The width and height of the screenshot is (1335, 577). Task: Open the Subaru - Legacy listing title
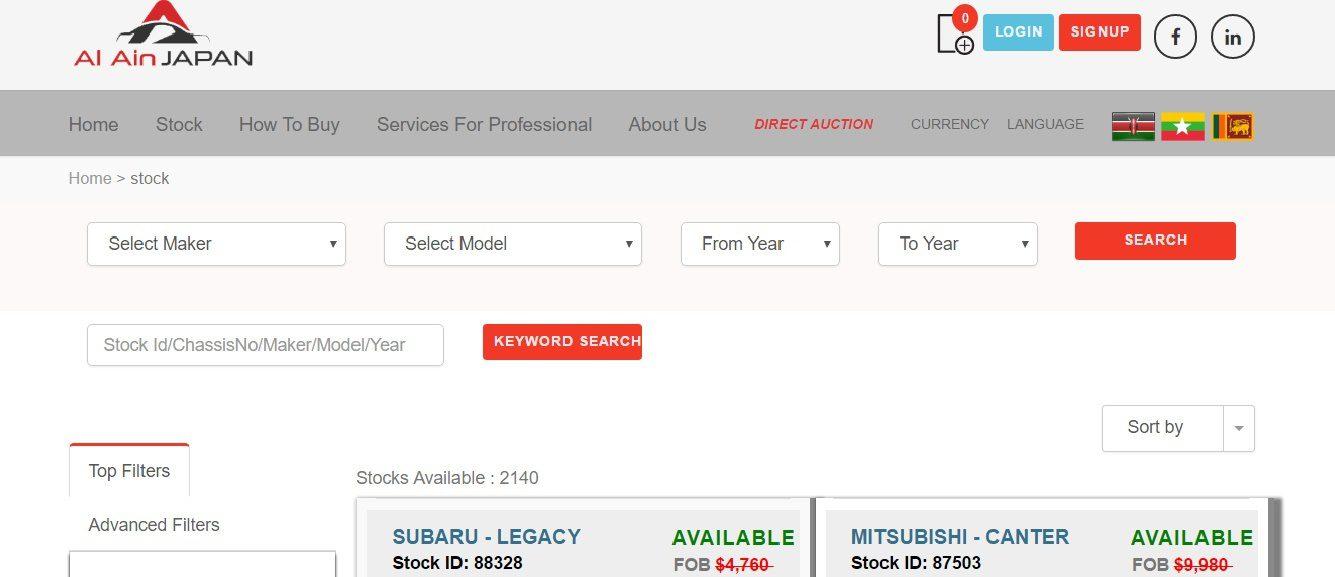pyautogui.click(x=486, y=537)
